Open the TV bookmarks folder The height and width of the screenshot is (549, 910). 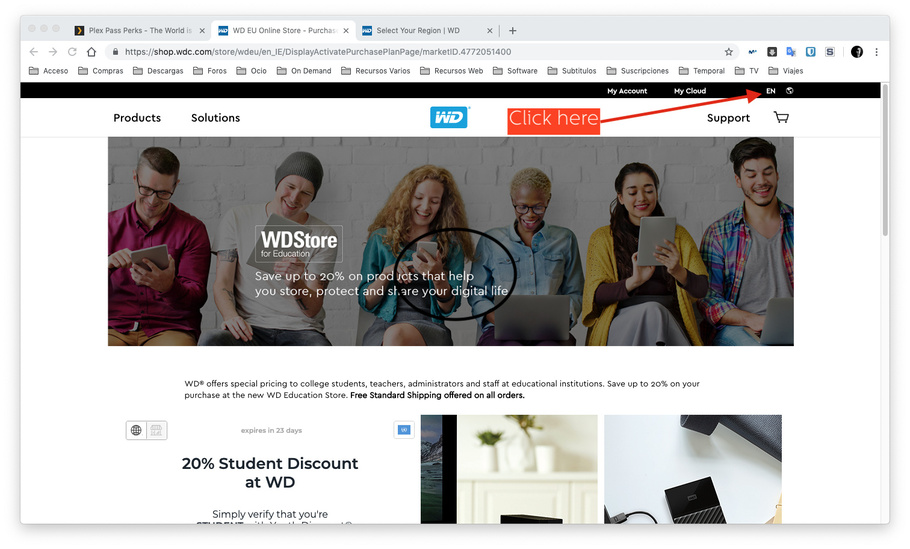tap(746, 71)
